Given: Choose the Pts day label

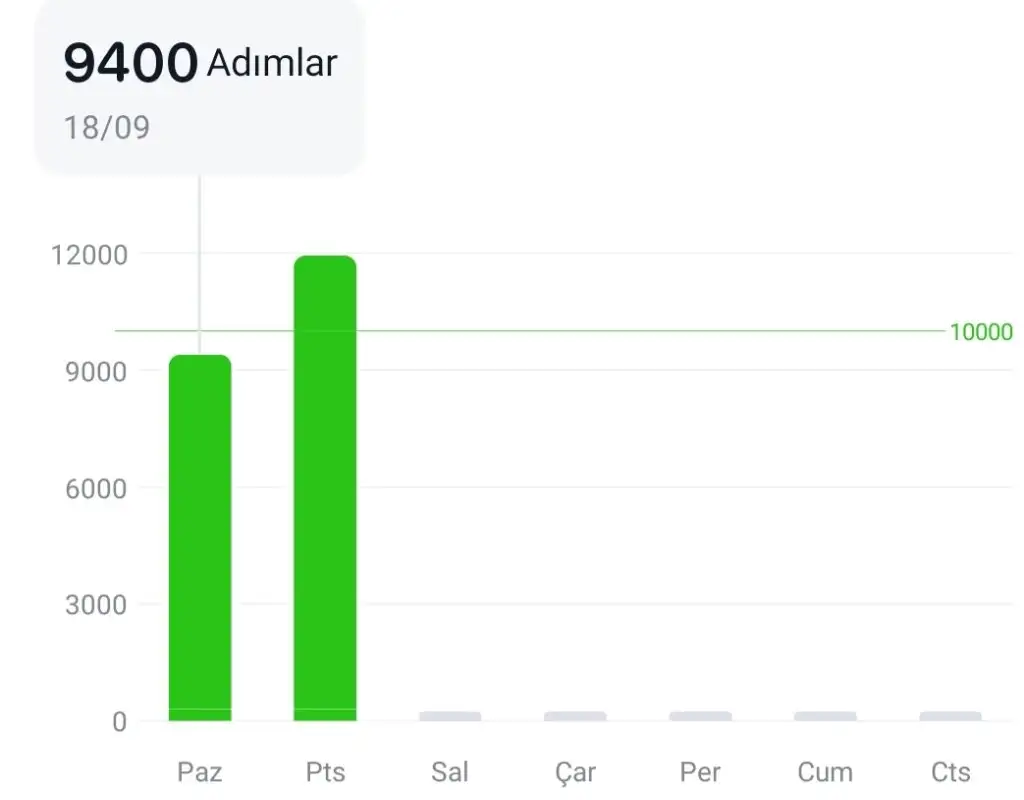Looking at the screenshot, I should click(325, 772).
